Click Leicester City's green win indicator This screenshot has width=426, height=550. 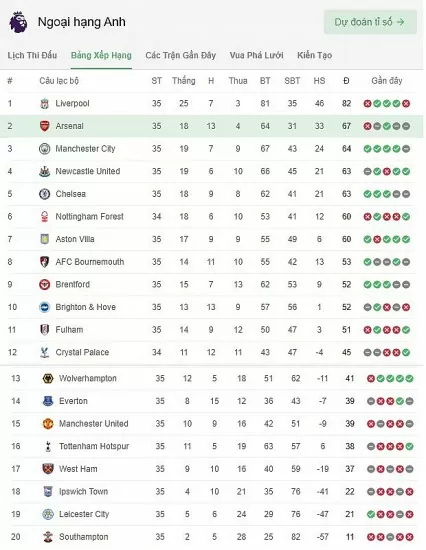click(371, 514)
